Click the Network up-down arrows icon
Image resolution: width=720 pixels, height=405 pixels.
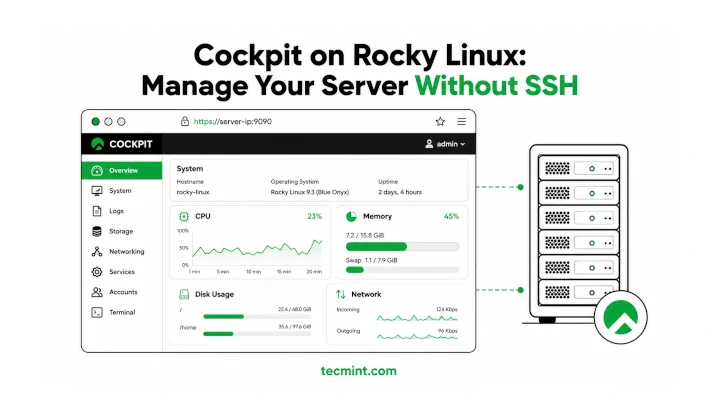point(341,294)
